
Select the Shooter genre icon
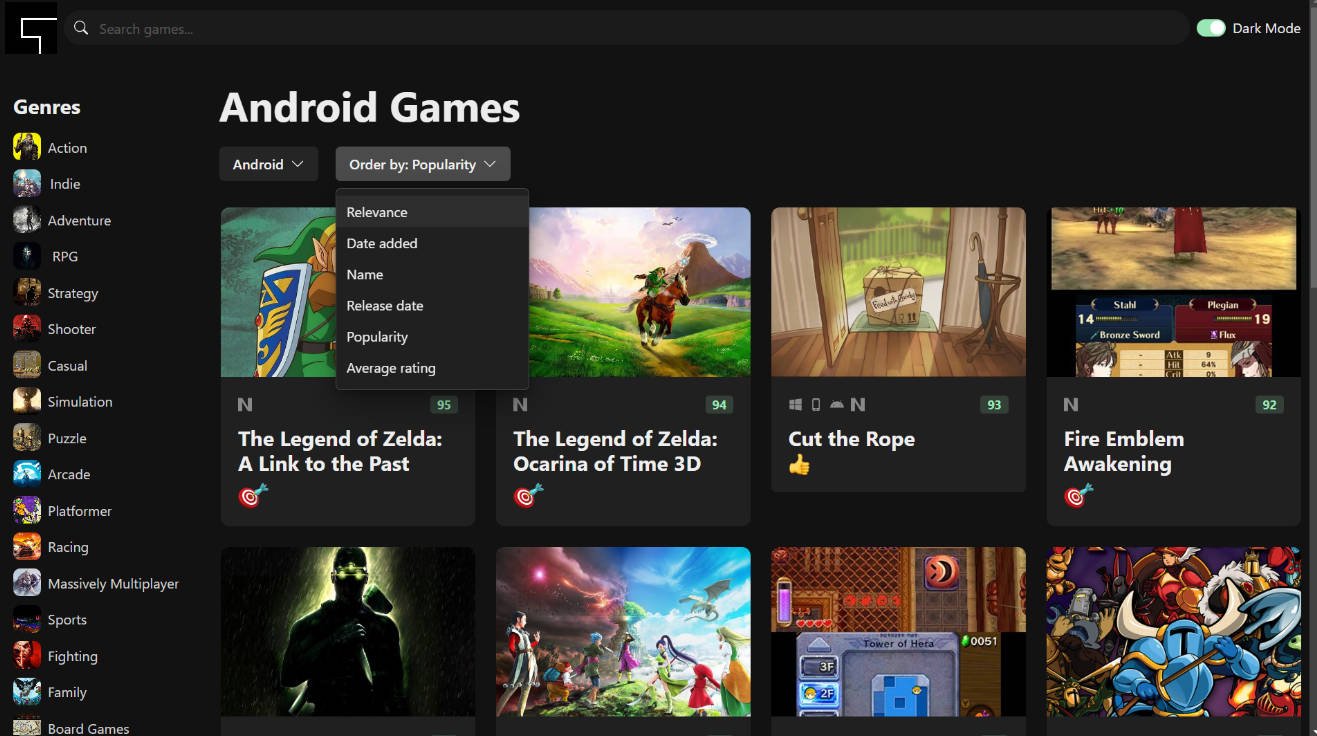click(26, 328)
